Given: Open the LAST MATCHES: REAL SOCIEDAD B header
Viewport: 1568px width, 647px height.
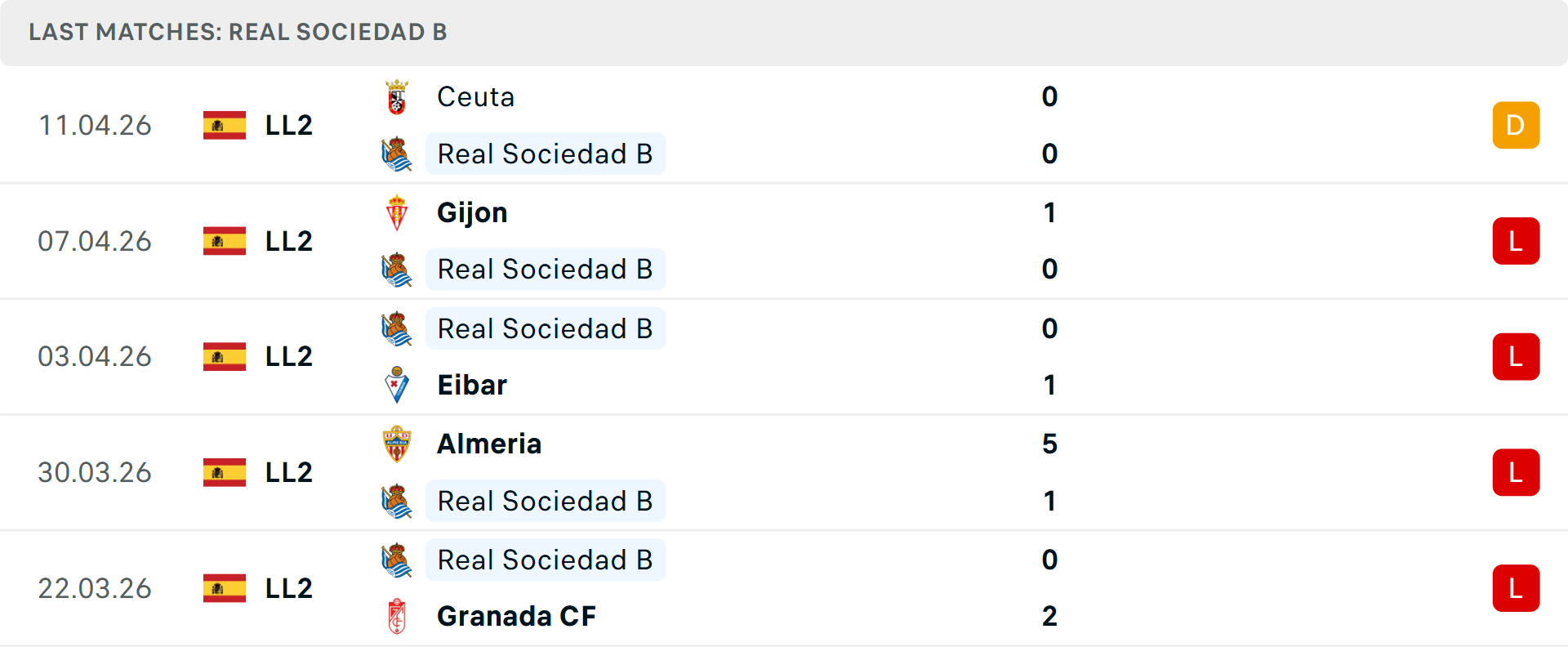Looking at the screenshot, I should pyautogui.click(x=237, y=33).
